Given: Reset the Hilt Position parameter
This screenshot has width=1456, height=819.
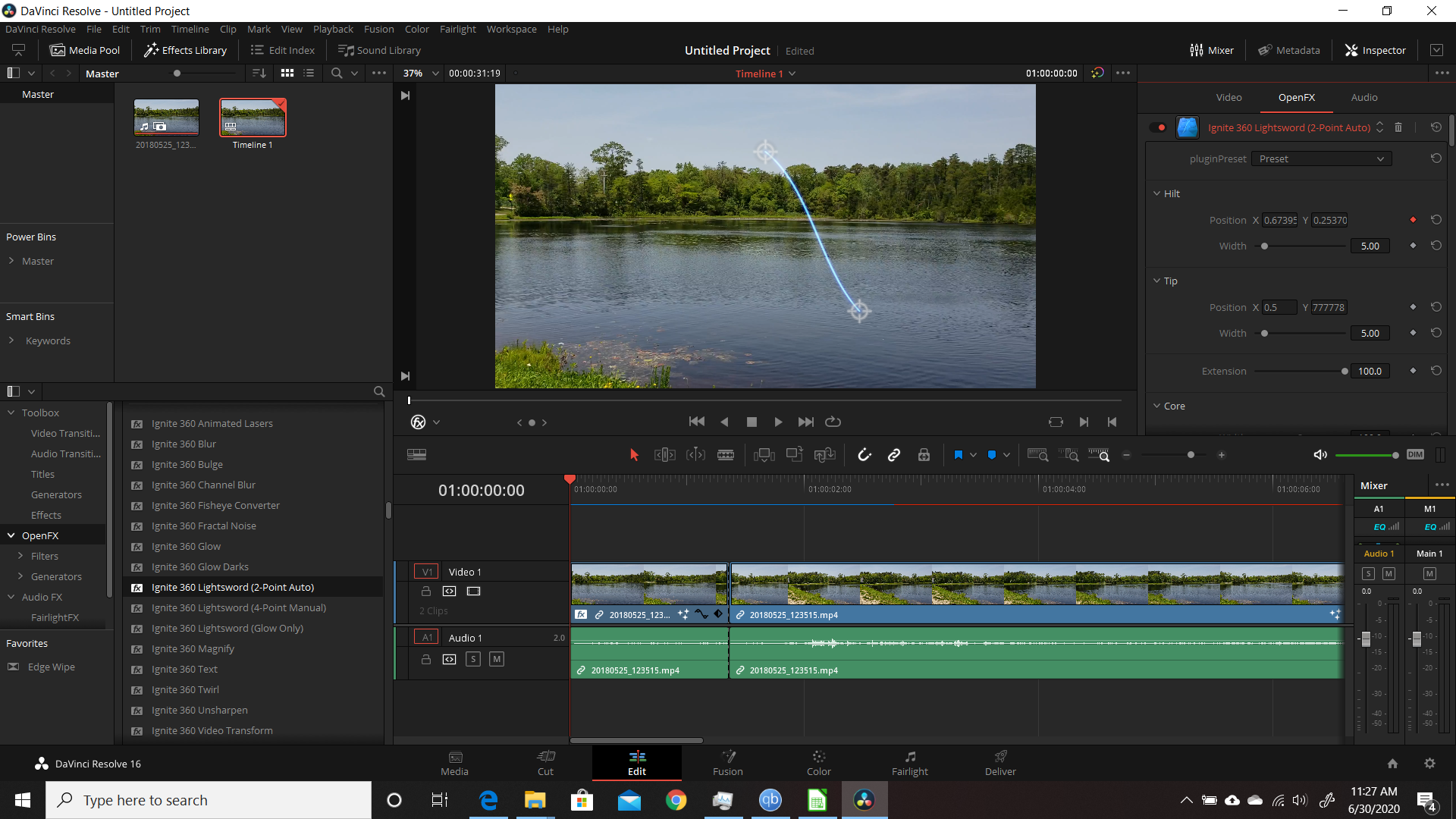Looking at the screenshot, I should 1436,220.
